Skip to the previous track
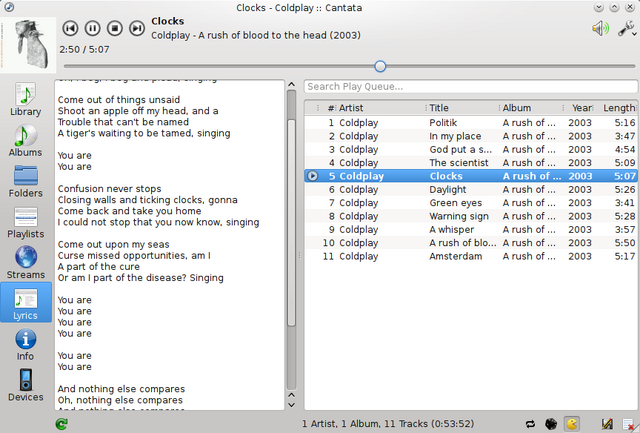 (x=70, y=28)
